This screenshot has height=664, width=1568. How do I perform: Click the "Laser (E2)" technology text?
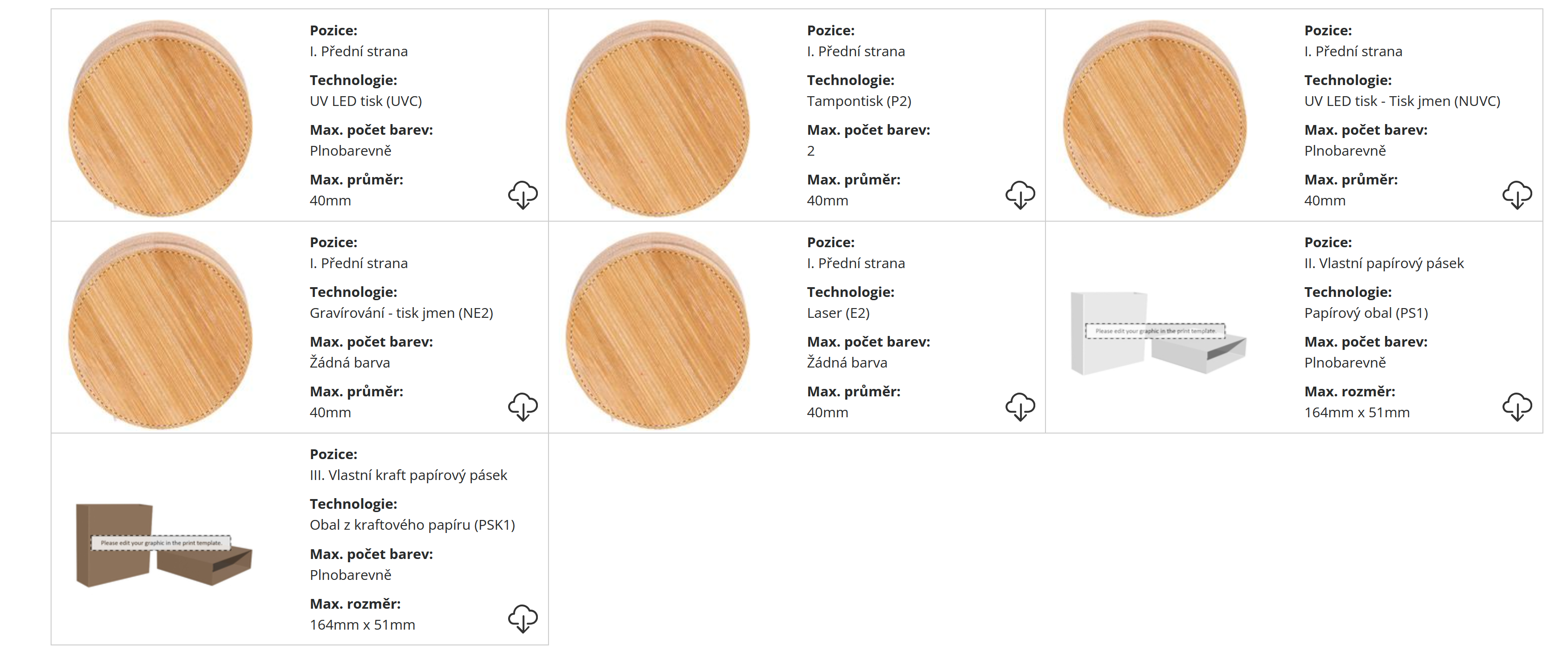pos(838,313)
